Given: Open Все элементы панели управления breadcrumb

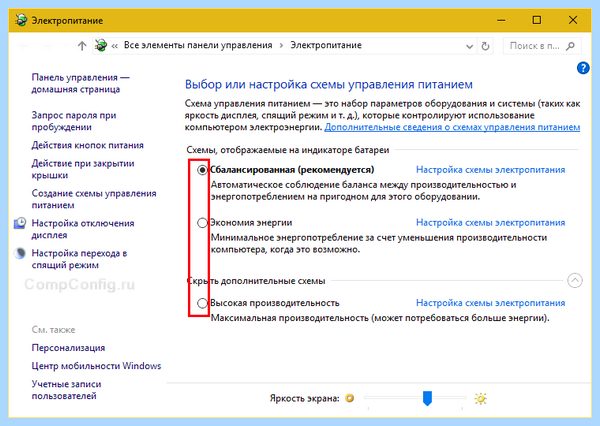Looking at the screenshot, I should click(x=198, y=45).
